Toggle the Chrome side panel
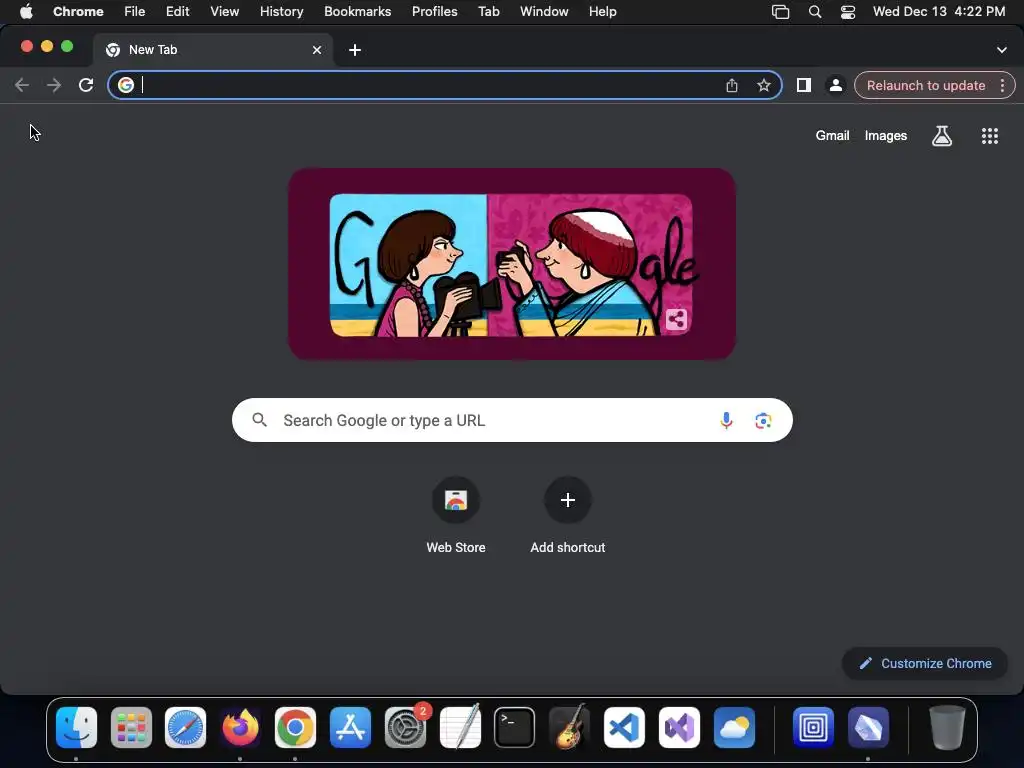The width and height of the screenshot is (1024, 768). tap(804, 86)
